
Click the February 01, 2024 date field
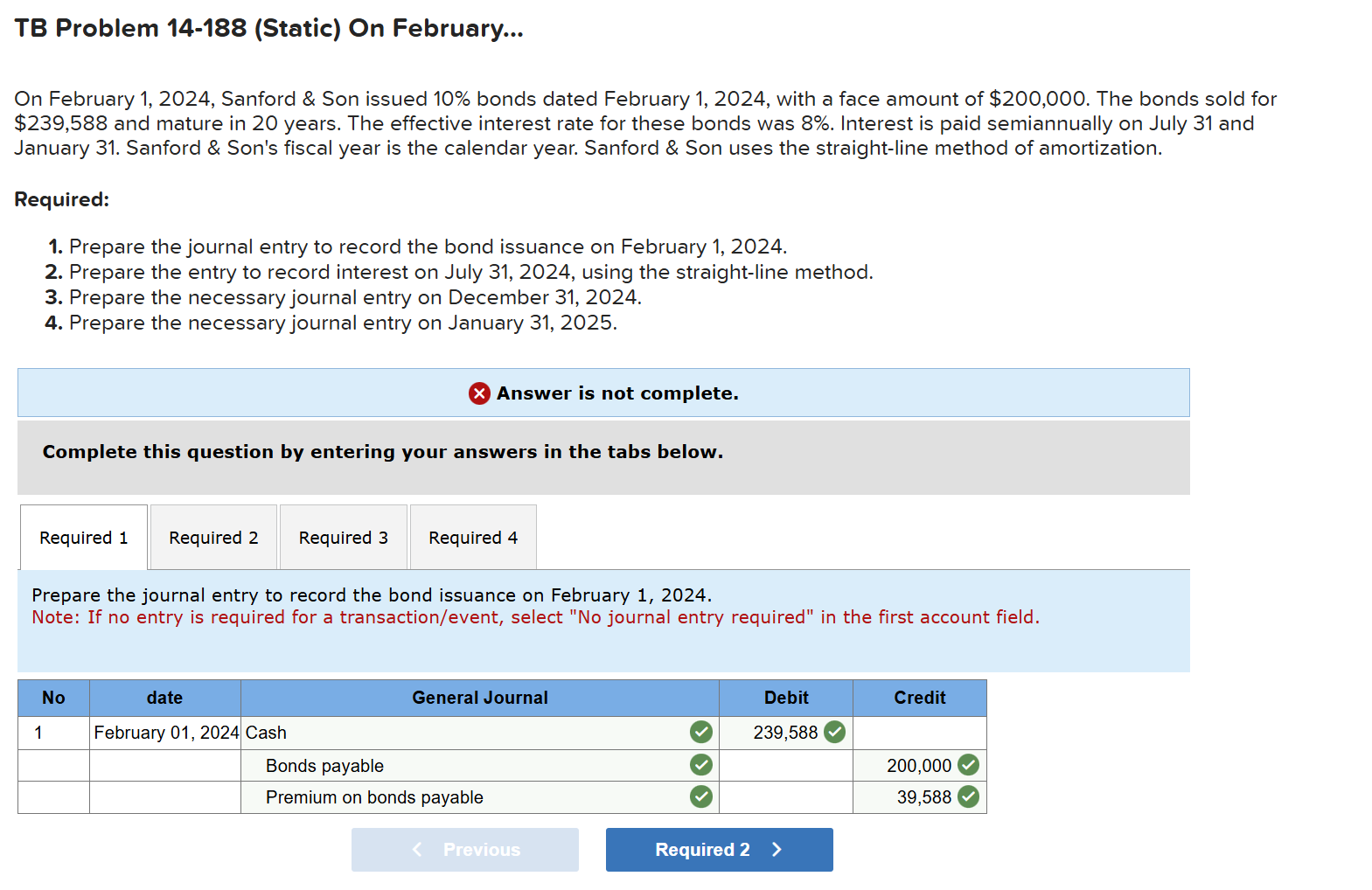coord(164,733)
